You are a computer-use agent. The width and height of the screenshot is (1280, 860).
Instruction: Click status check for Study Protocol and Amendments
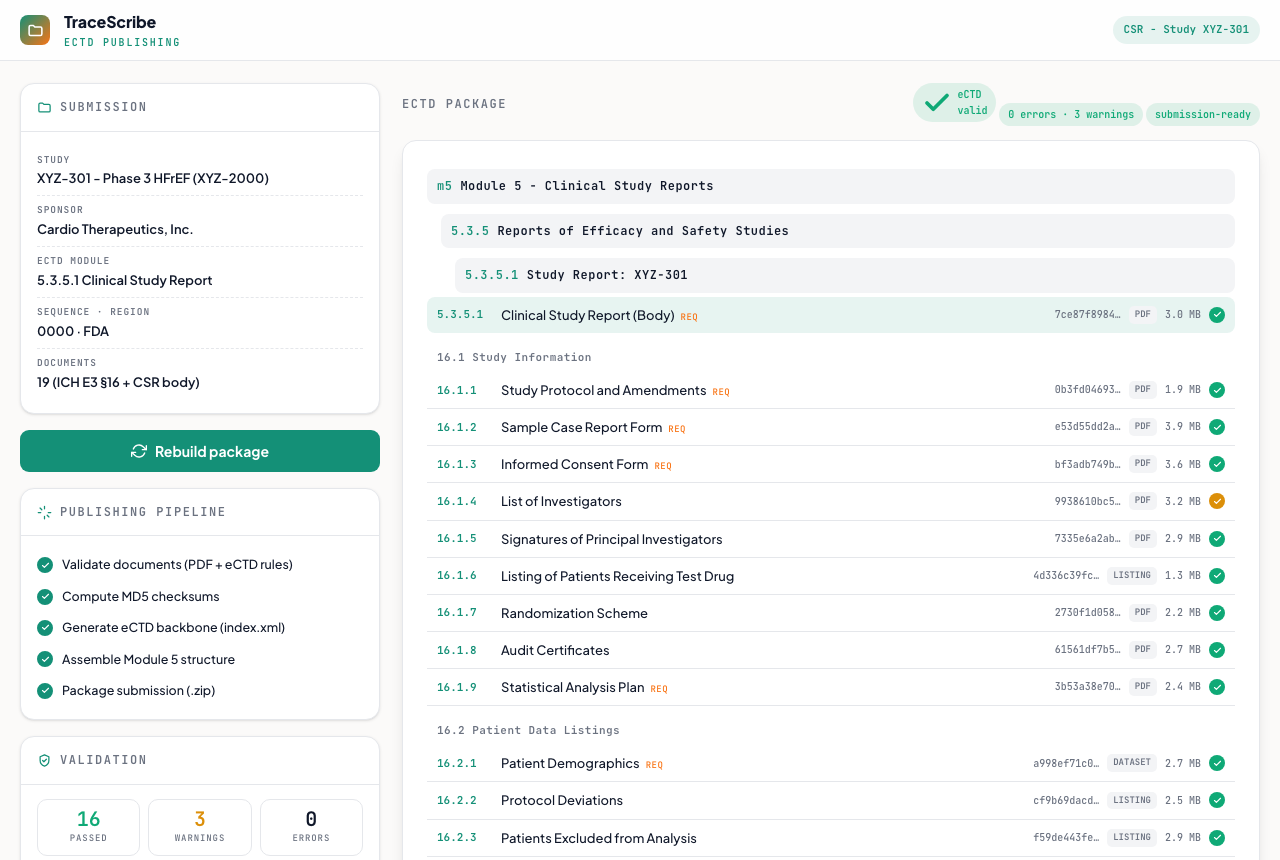coord(1217,390)
